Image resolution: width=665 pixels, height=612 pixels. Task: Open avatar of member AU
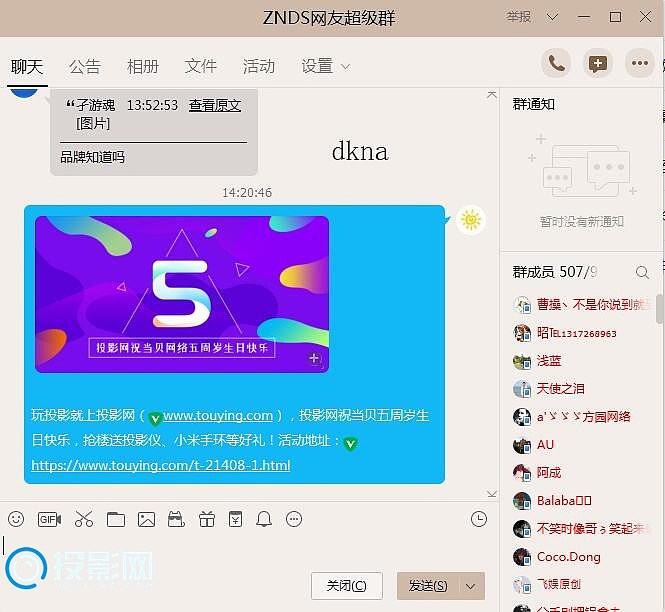[522, 445]
